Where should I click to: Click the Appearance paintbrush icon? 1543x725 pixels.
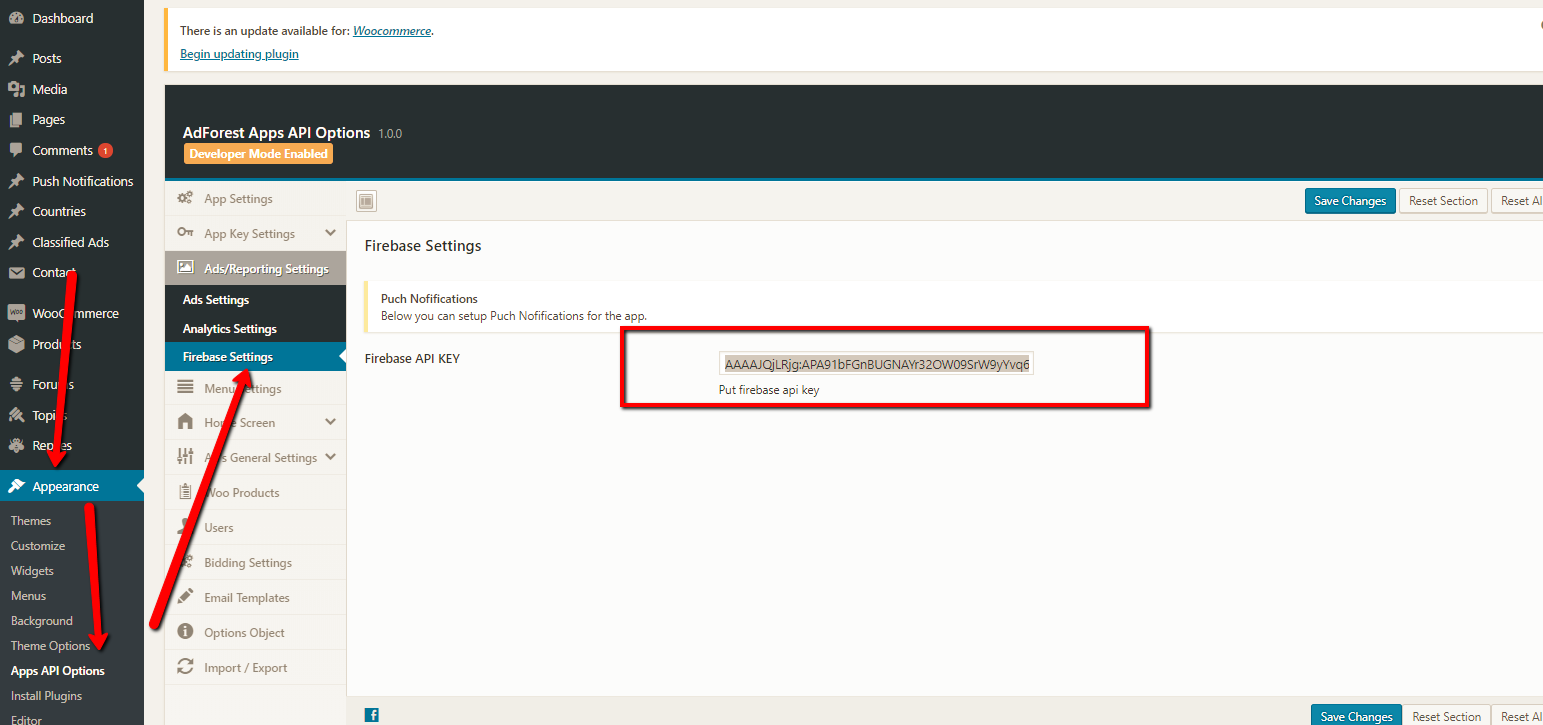tap(16, 486)
